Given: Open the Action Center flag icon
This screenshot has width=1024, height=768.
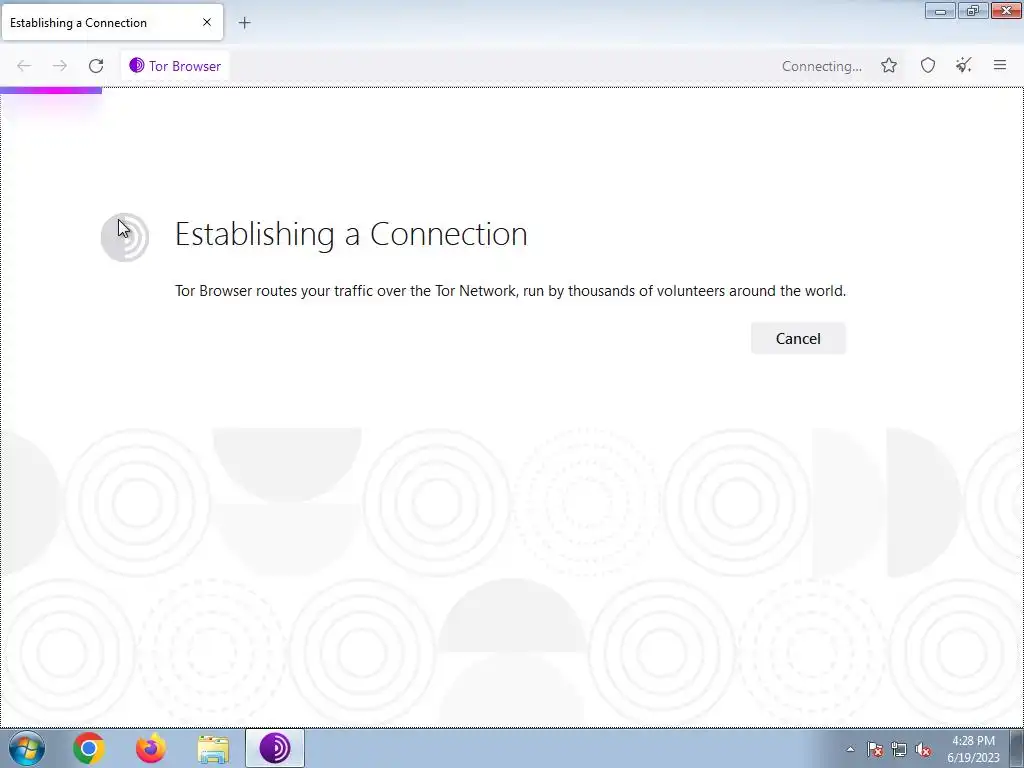Looking at the screenshot, I should click(x=875, y=750).
